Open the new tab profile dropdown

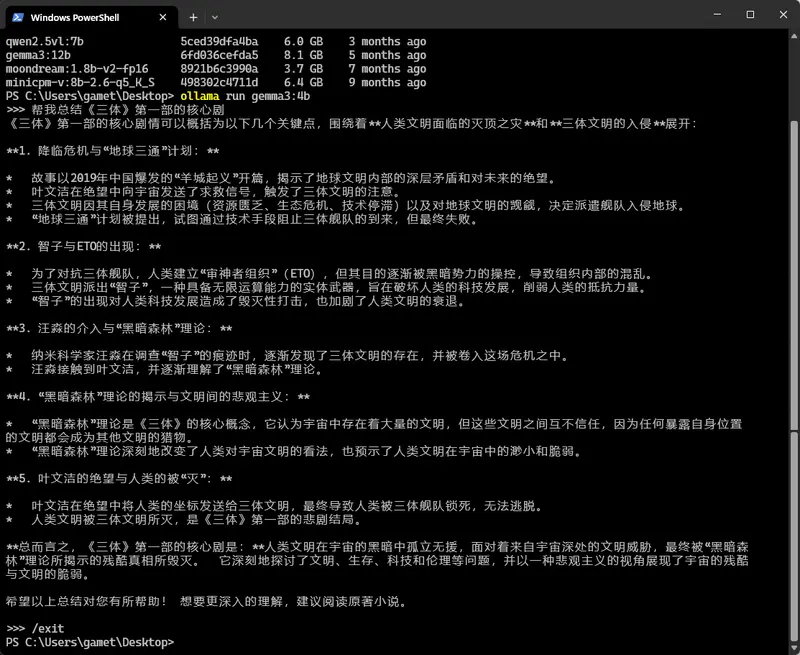point(215,17)
